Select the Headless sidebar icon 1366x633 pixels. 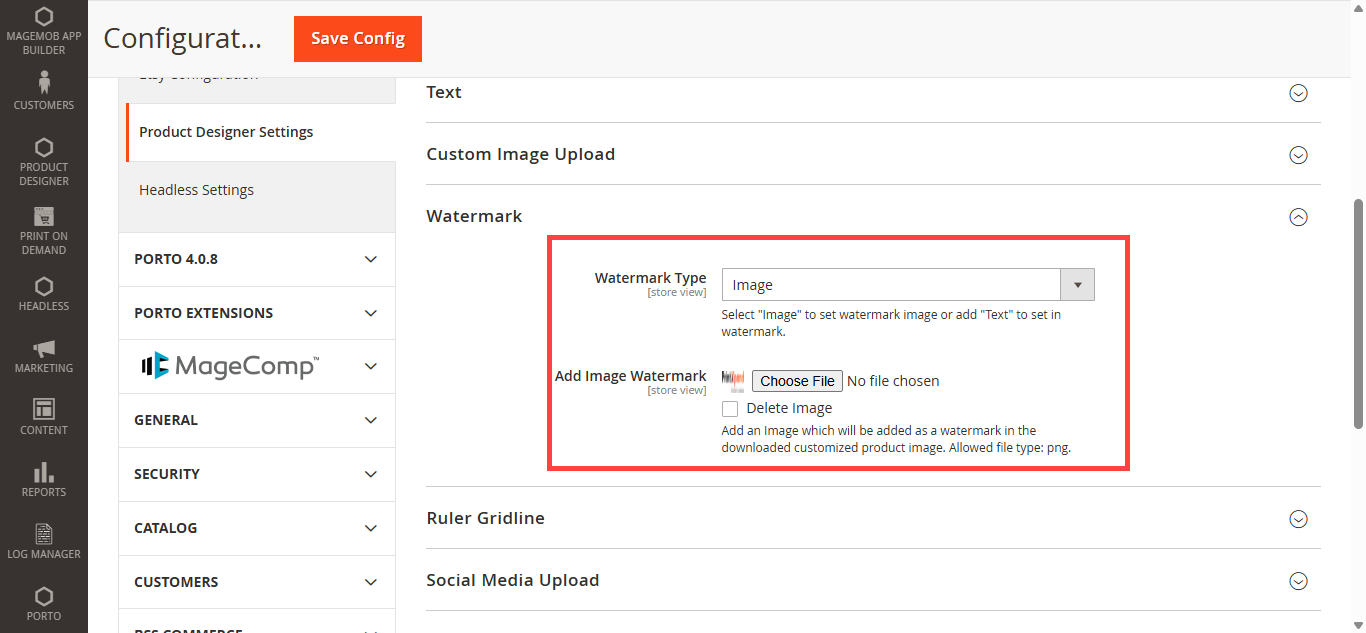click(x=44, y=287)
